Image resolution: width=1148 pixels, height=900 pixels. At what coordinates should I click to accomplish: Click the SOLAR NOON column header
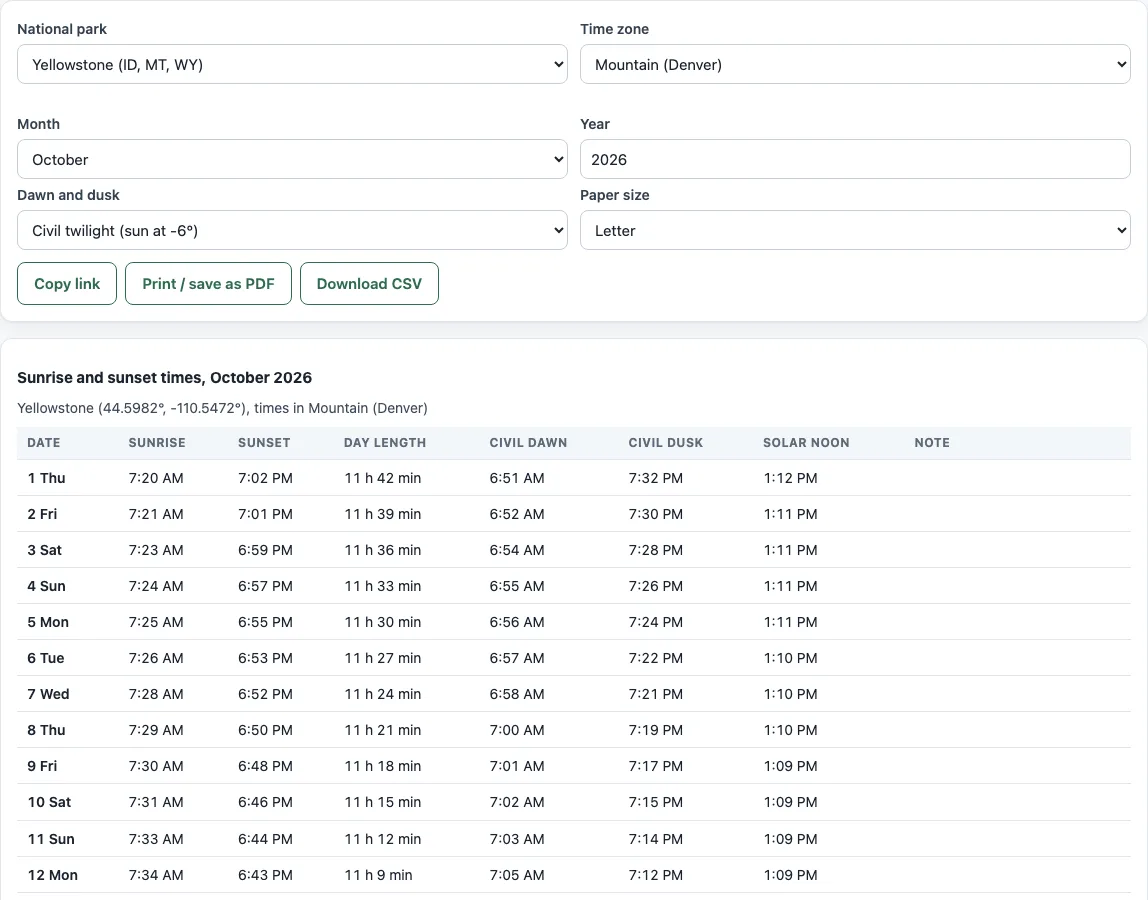pos(806,443)
